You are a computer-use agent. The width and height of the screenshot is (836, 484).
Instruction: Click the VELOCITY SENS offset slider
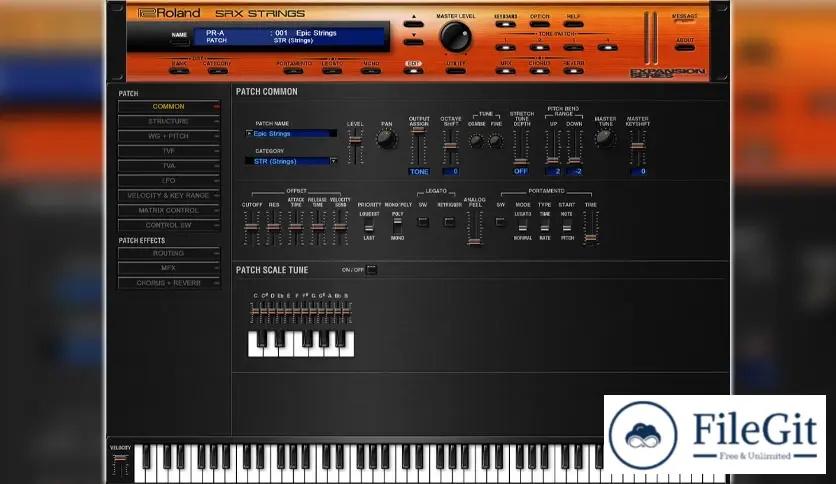click(340, 228)
